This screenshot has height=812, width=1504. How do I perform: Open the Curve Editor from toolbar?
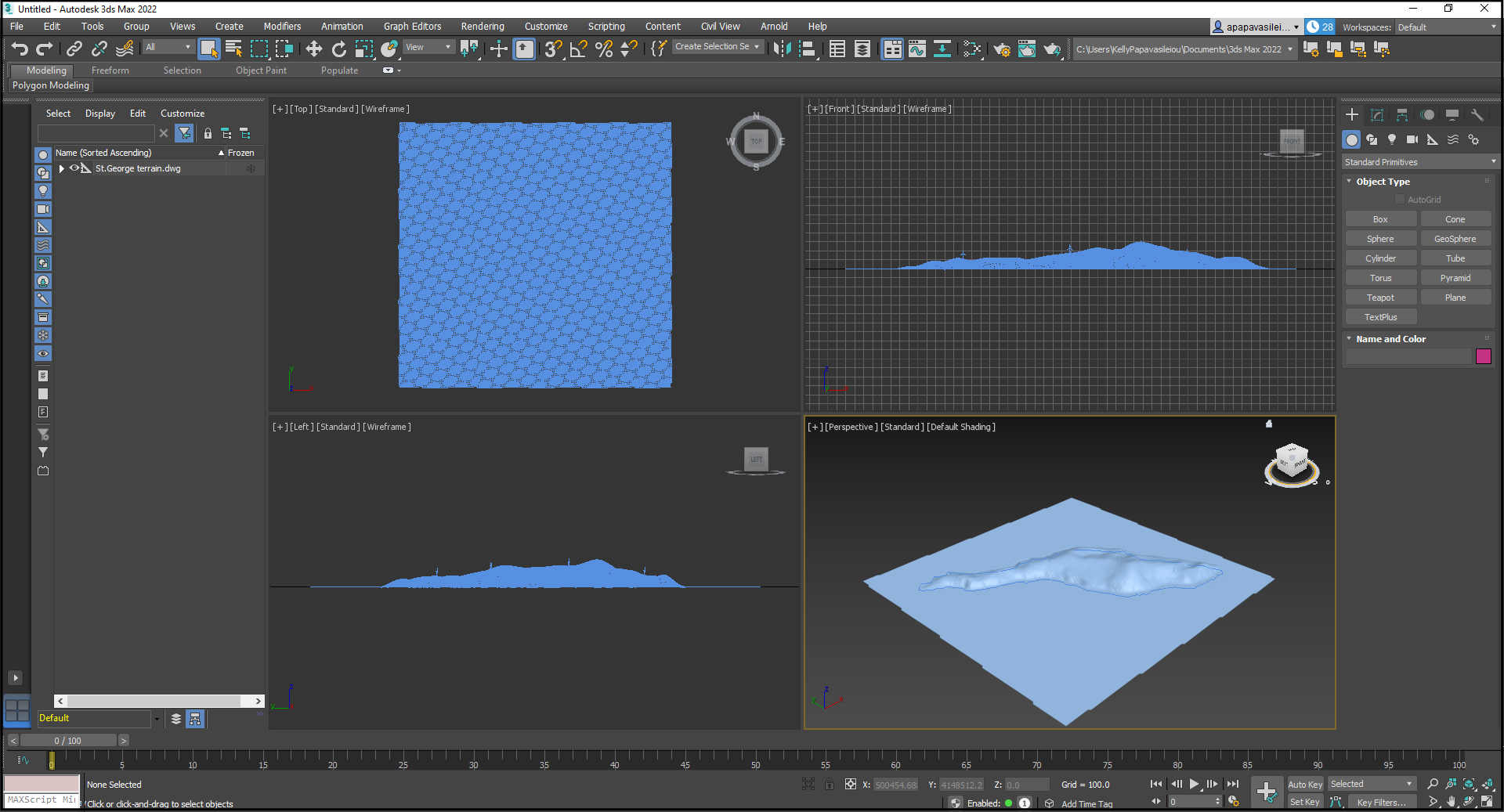tap(916, 49)
